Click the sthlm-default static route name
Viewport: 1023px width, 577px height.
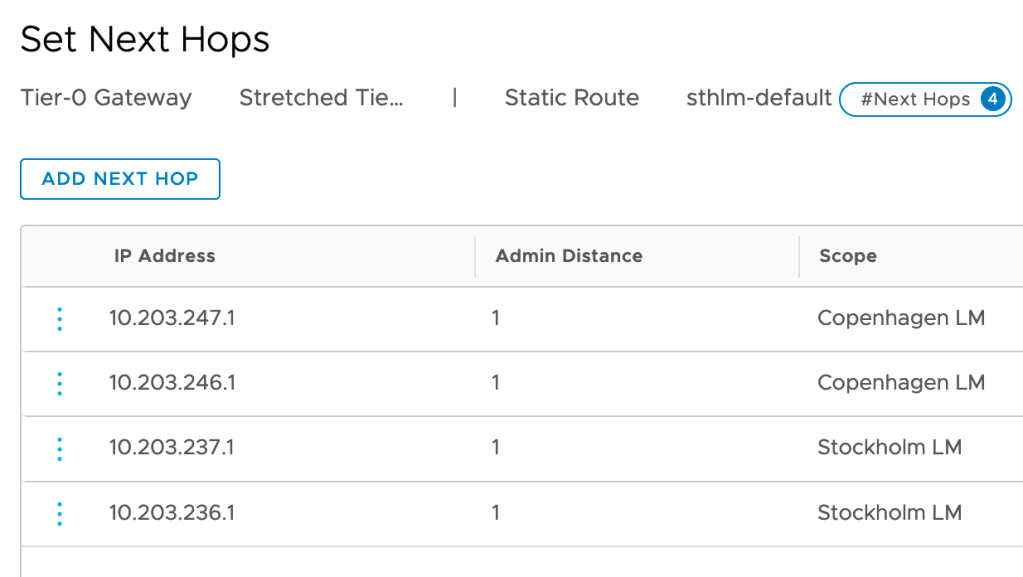click(759, 98)
